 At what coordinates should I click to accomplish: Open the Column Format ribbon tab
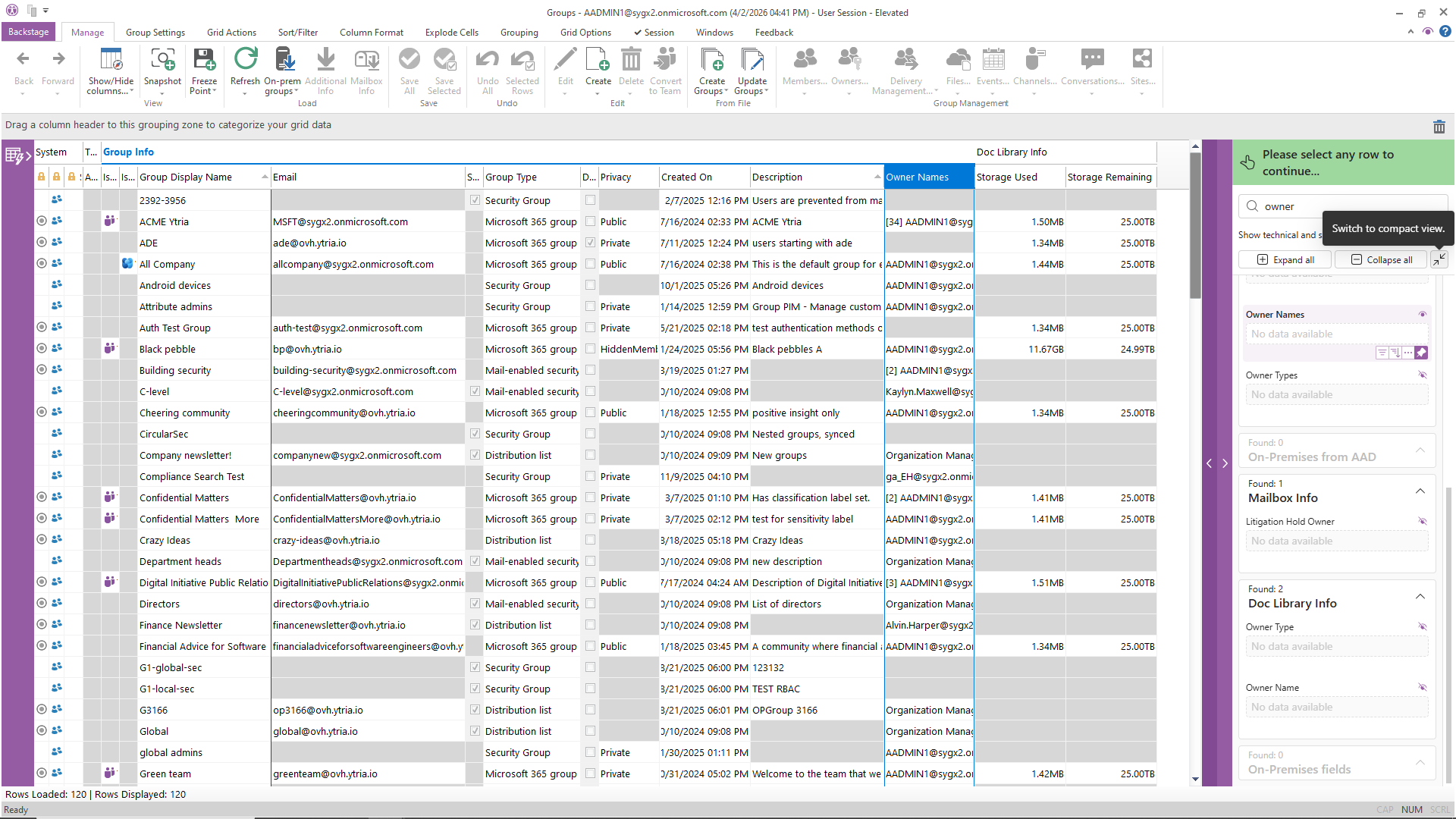(371, 33)
